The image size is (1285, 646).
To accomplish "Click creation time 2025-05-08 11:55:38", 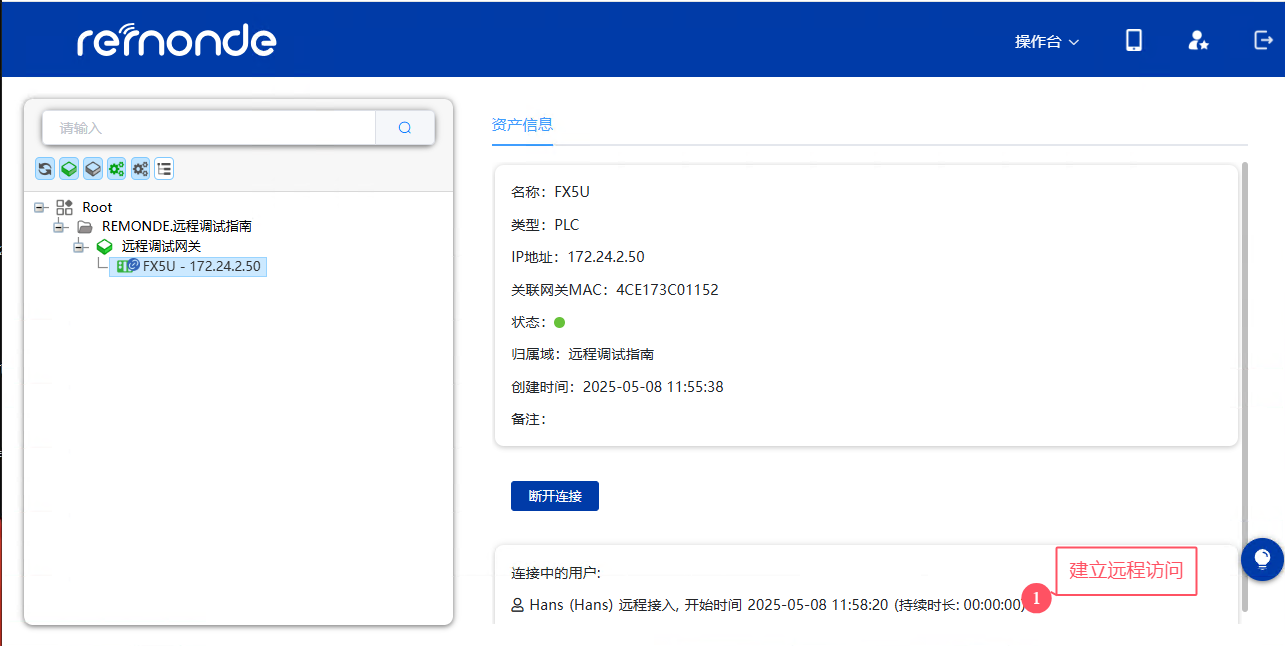I will tap(653, 387).
